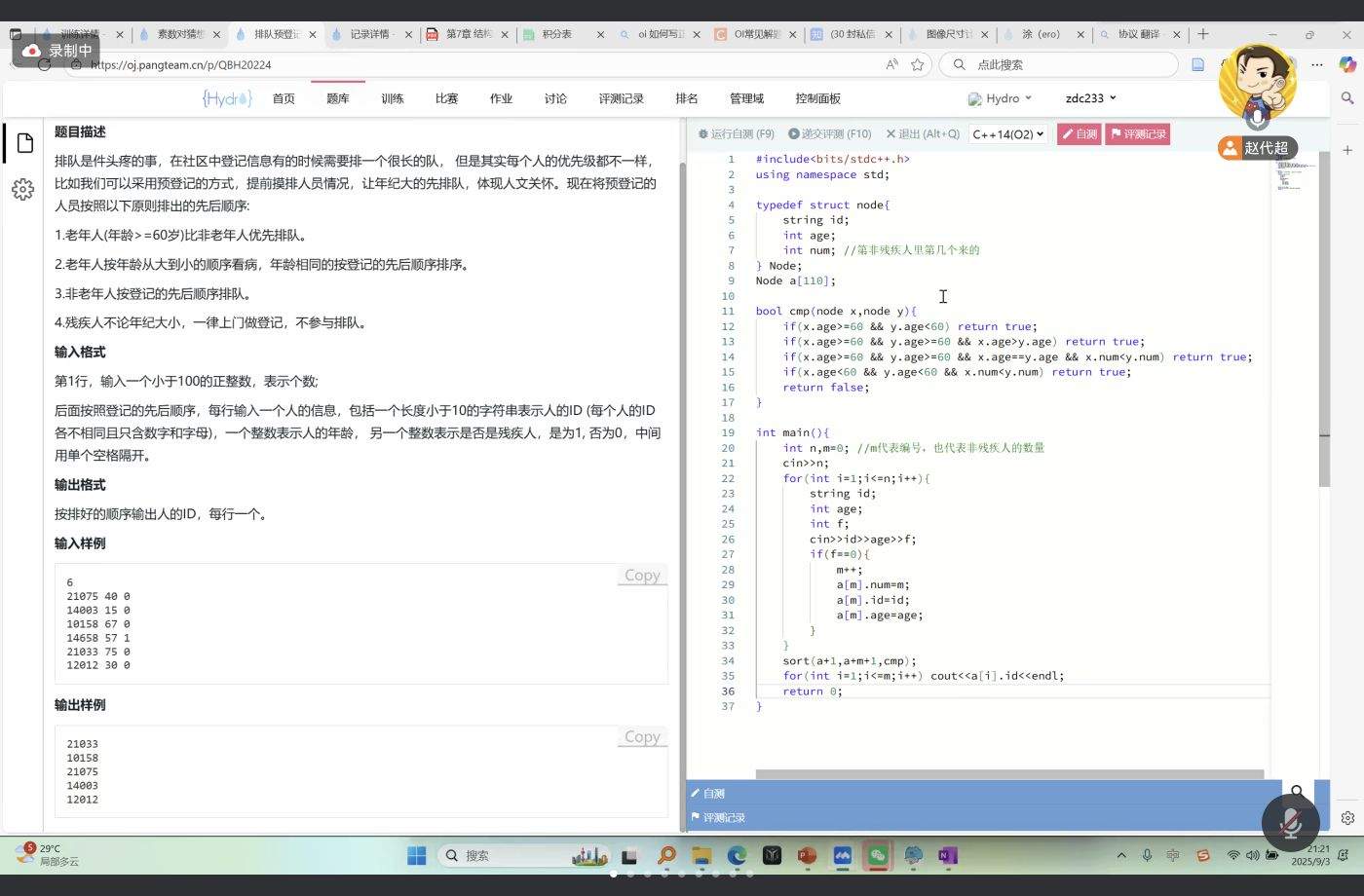Click the code editor horizontal scrollbar
This screenshot has height=896, width=1364.
point(1009,775)
